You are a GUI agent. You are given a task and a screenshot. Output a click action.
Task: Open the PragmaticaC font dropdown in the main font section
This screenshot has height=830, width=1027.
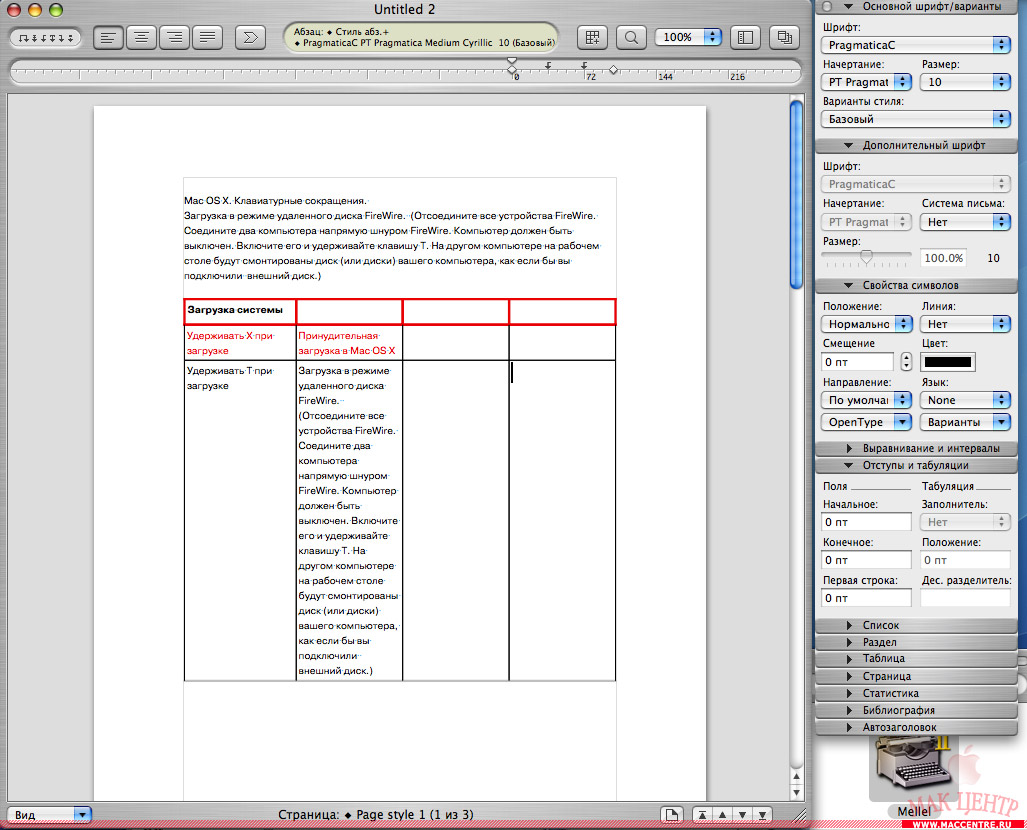[x=916, y=45]
